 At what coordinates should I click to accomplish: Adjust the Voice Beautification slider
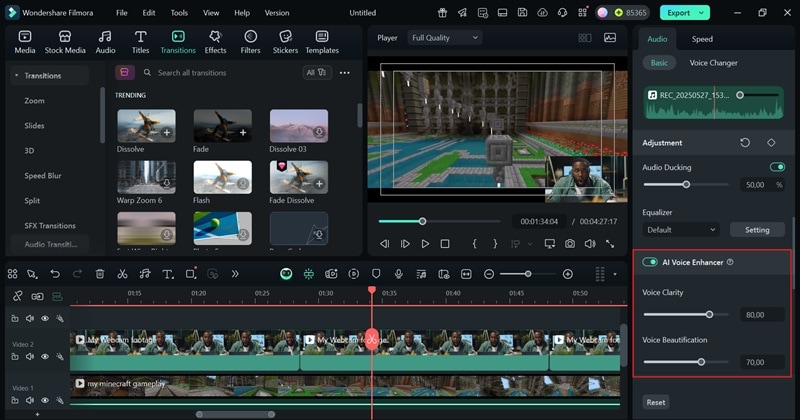point(686,362)
